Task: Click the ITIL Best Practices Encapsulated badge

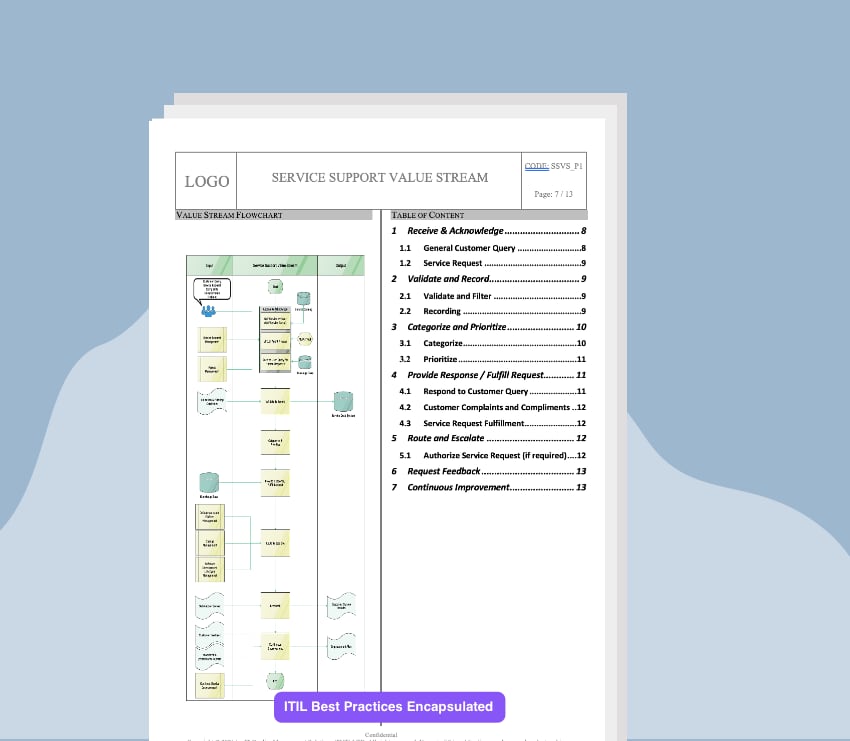Action: click(389, 706)
